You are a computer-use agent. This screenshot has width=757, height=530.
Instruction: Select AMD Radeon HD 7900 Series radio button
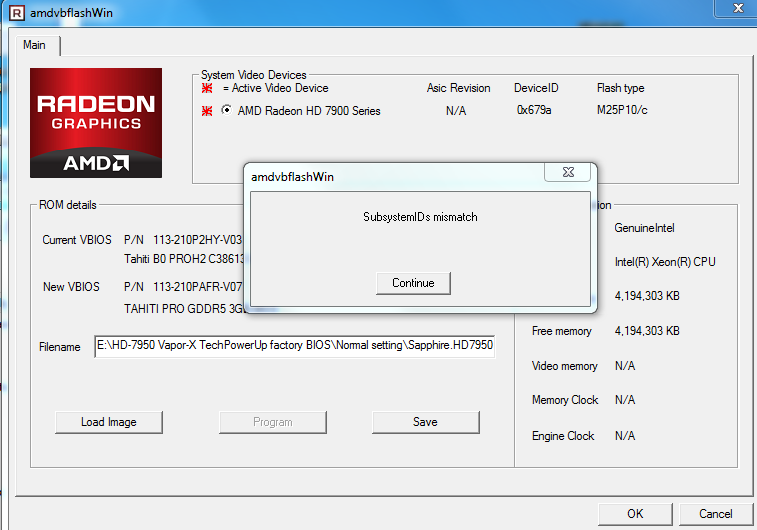(x=226, y=110)
